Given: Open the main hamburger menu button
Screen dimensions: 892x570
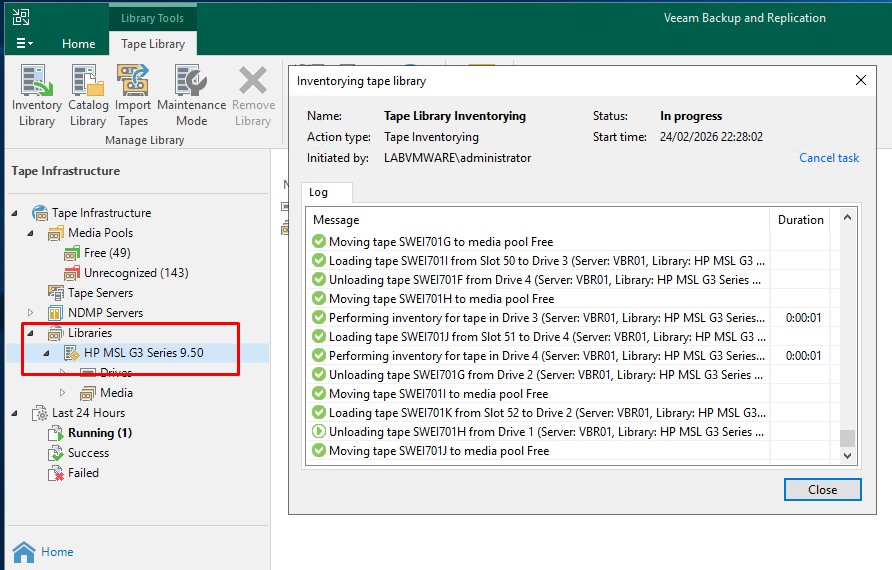Looking at the screenshot, I should click(x=24, y=44).
